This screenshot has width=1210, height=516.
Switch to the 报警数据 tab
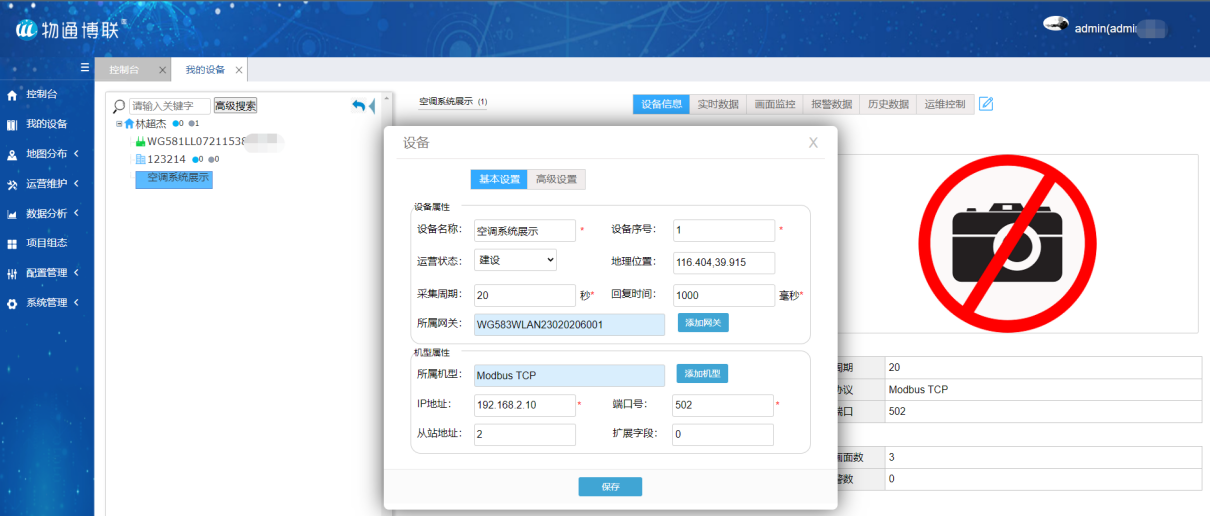[831, 104]
